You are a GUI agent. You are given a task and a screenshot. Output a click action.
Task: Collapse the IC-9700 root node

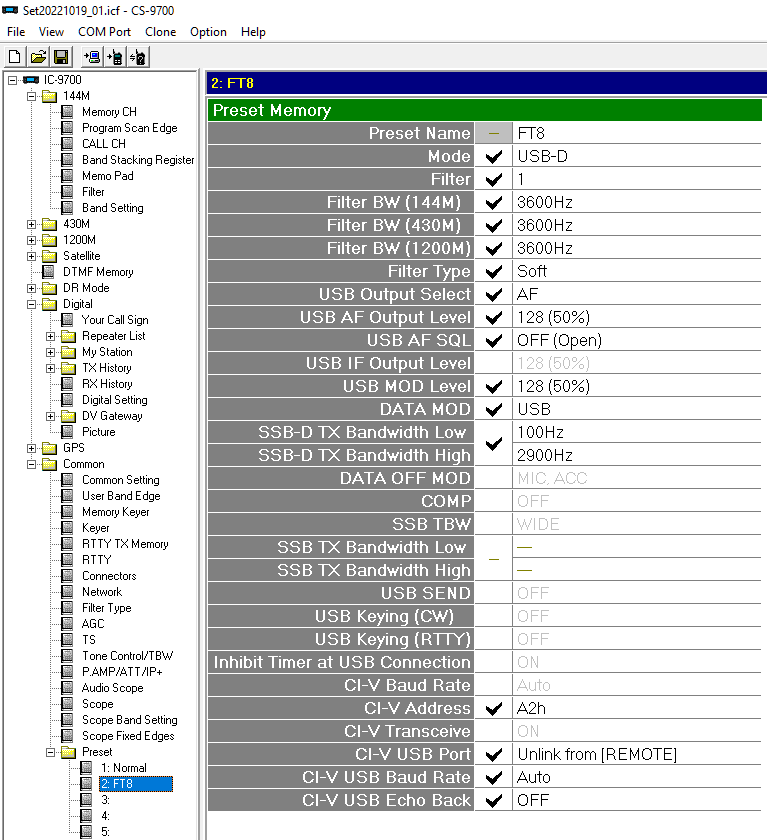(12, 80)
